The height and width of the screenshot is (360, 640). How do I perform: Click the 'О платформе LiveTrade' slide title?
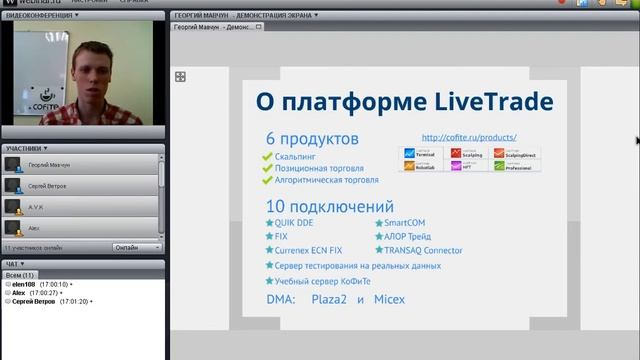pos(404,102)
